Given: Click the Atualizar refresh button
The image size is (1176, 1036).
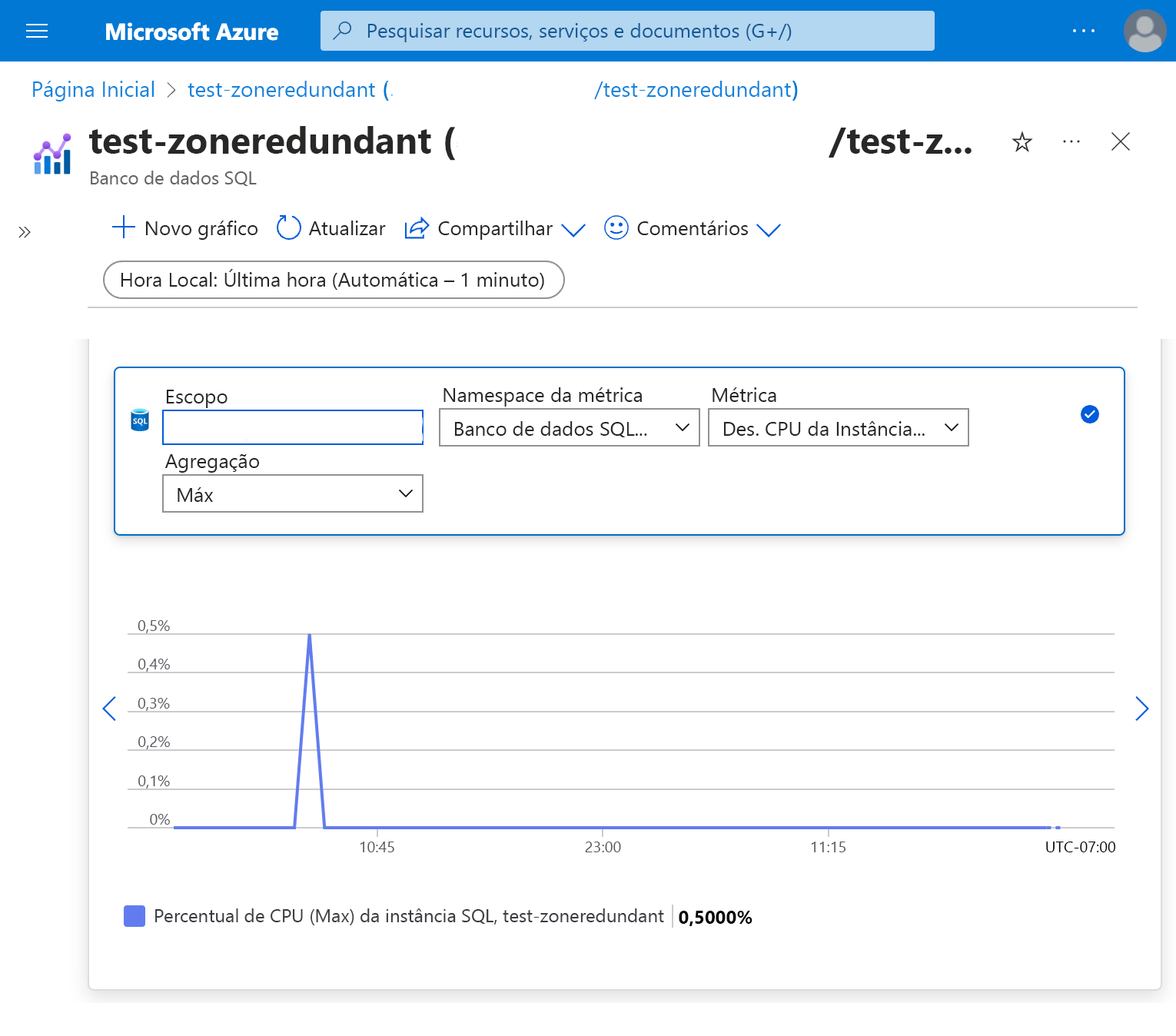Looking at the screenshot, I should coord(331,228).
